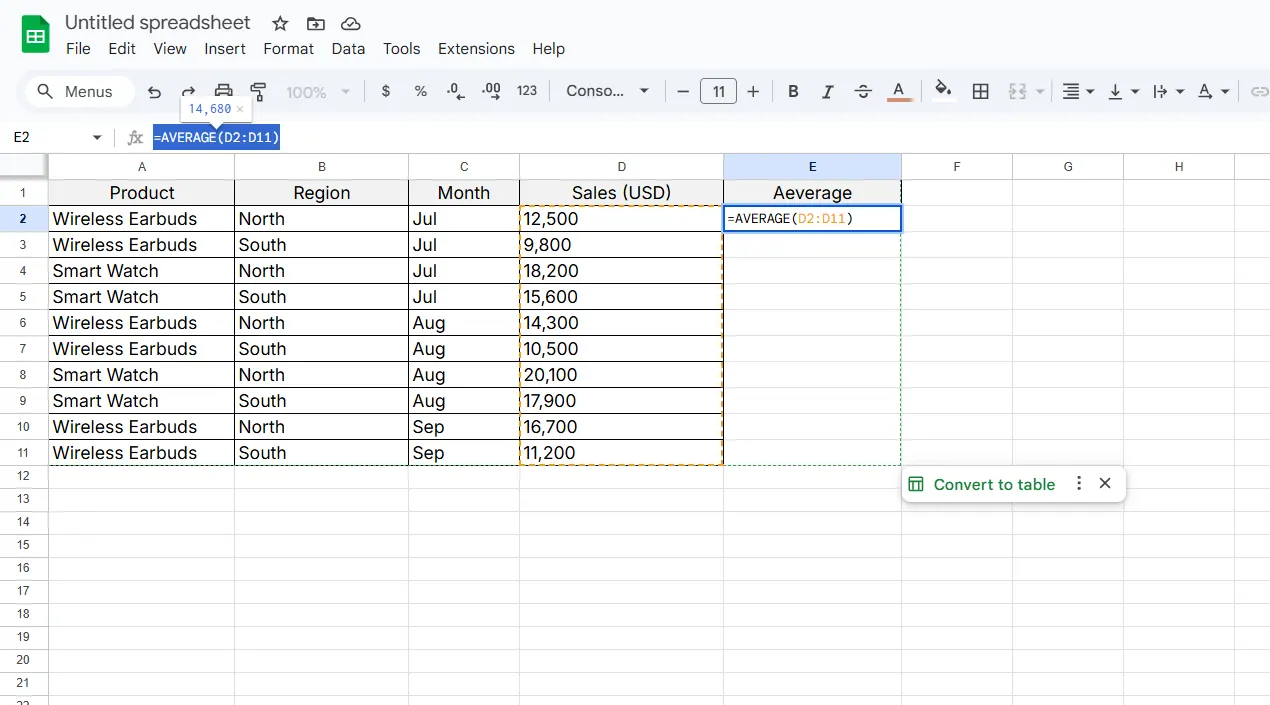This screenshot has height=705, width=1270.
Task: Toggle strikethrough formatting
Action: point(863,92)
